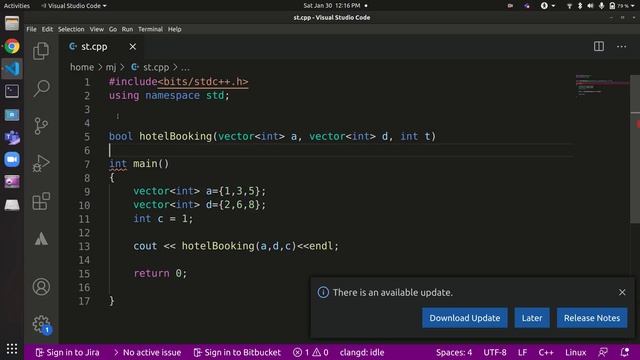Close the st.cpp editor tab
Viewport: 640px width, 360px height.
[133, 47]
